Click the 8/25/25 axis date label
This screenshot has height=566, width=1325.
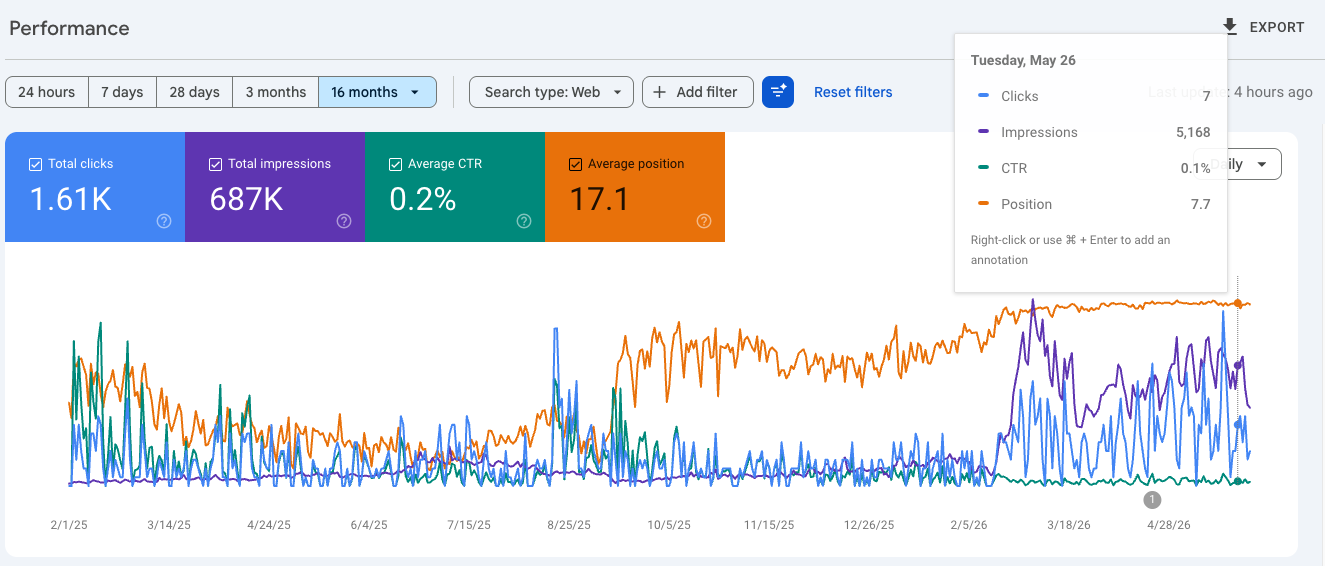pos(569,524)
